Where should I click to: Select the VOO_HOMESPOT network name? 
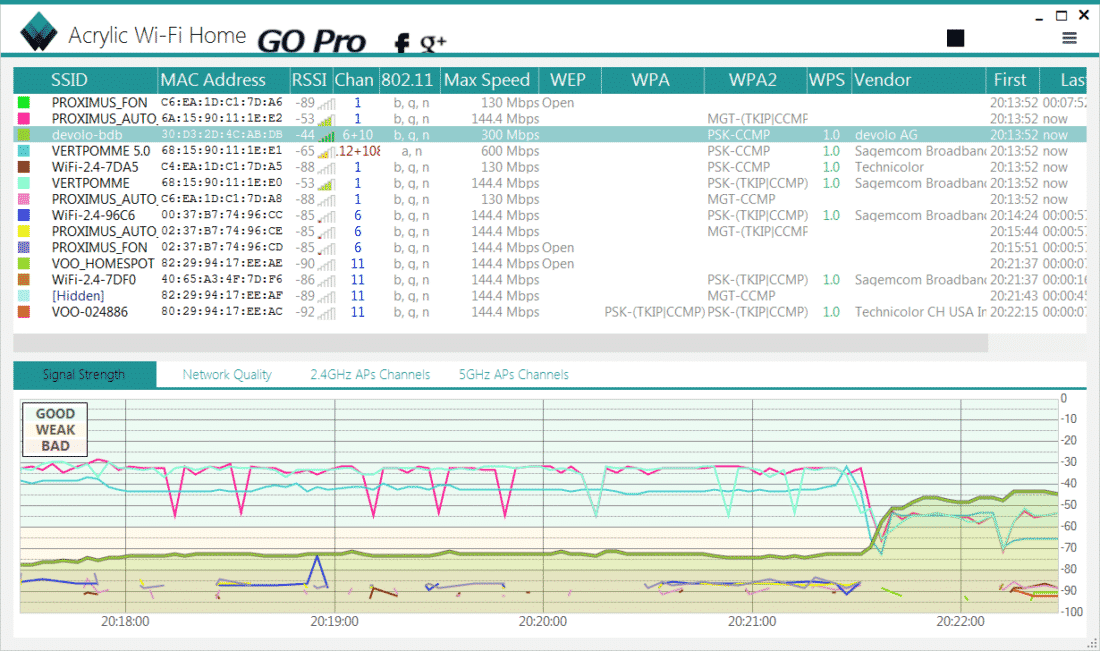click(102, 264)
